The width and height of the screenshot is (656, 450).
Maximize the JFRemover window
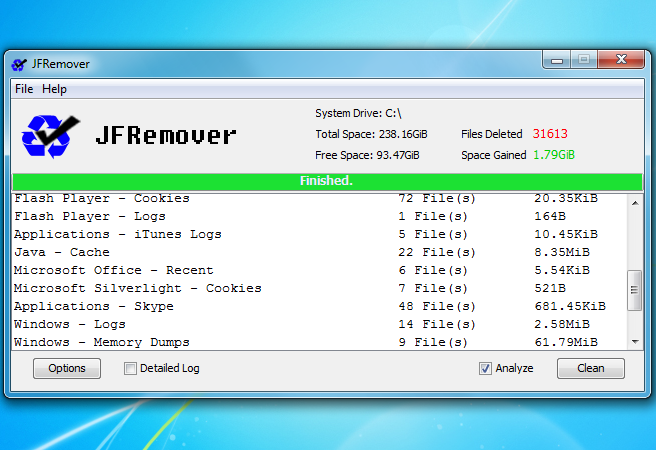[584, 60]
